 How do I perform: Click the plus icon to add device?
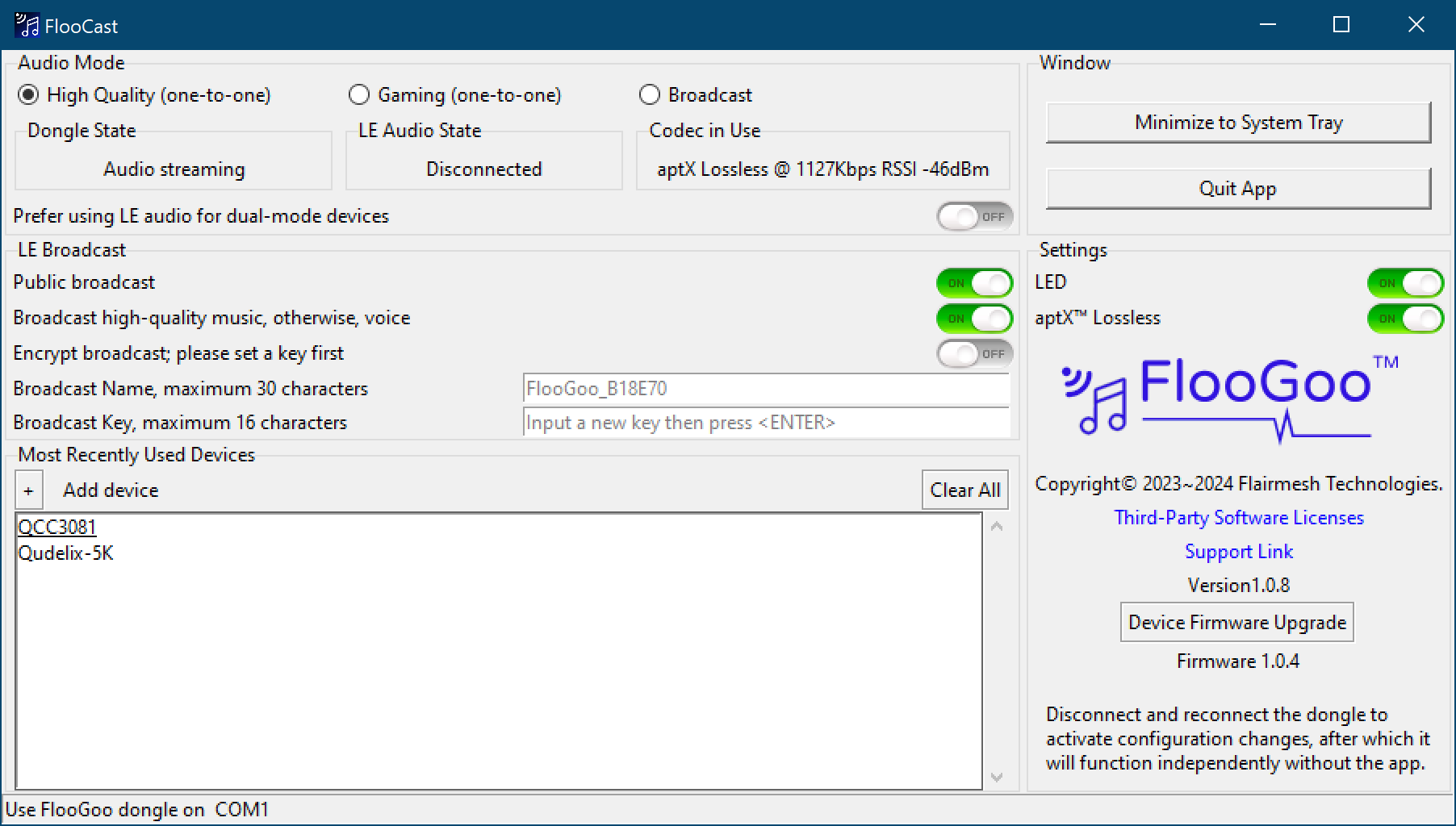coord(28,490)
